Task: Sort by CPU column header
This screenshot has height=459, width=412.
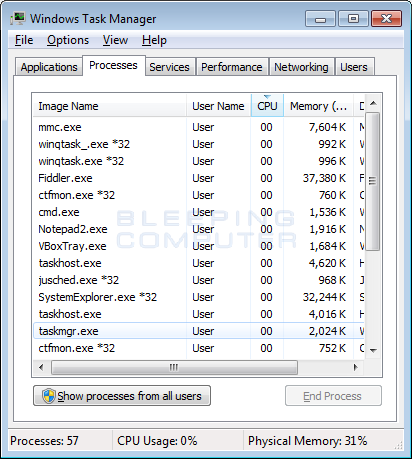Action: point(267,106)
